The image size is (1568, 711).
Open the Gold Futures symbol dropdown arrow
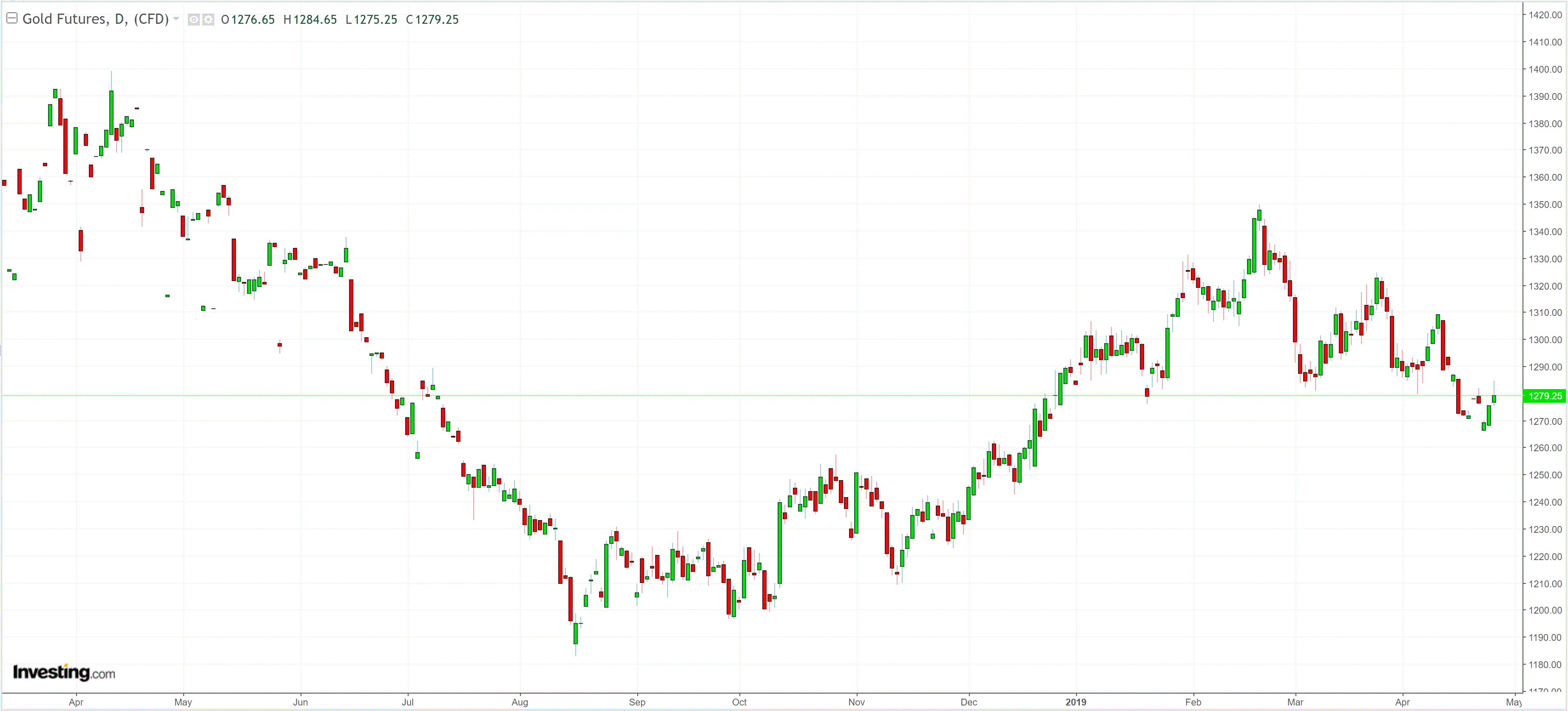(x=176, y=19)
